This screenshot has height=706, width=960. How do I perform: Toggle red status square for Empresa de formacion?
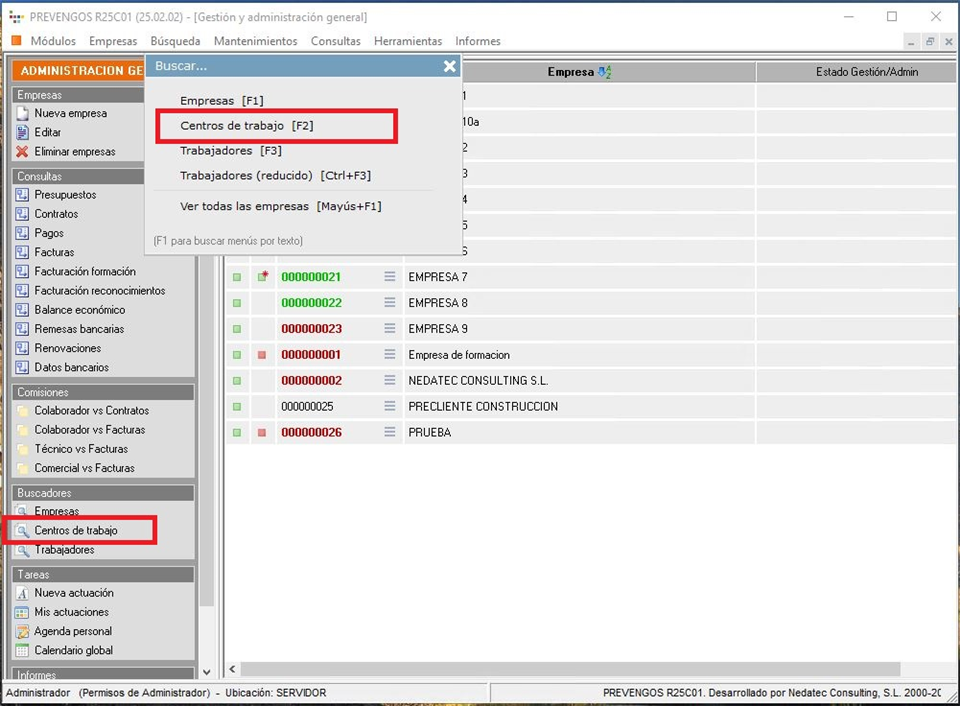tap(262, 355)
